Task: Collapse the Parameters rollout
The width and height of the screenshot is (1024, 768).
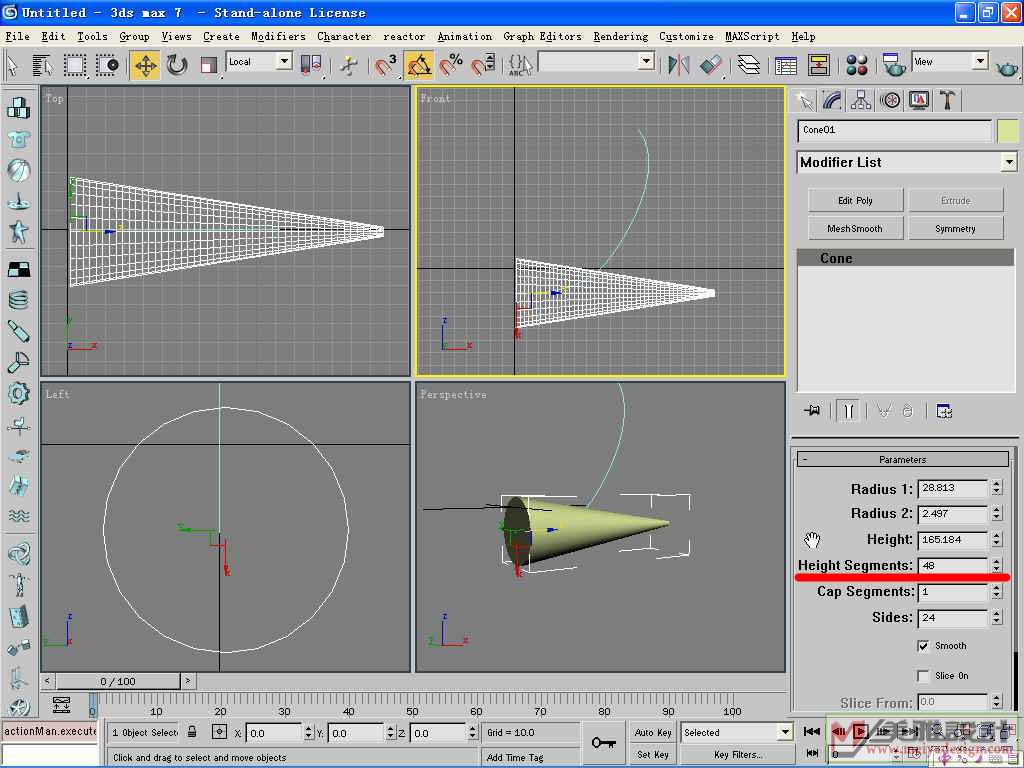Action: pyautogui.click(x=903, y=459)
